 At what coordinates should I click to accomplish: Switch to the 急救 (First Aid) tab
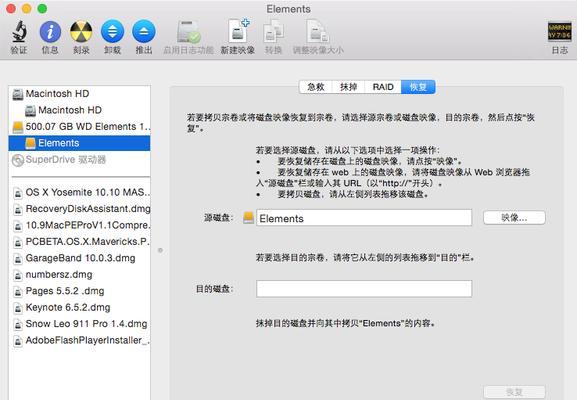(x=316, y=87)
